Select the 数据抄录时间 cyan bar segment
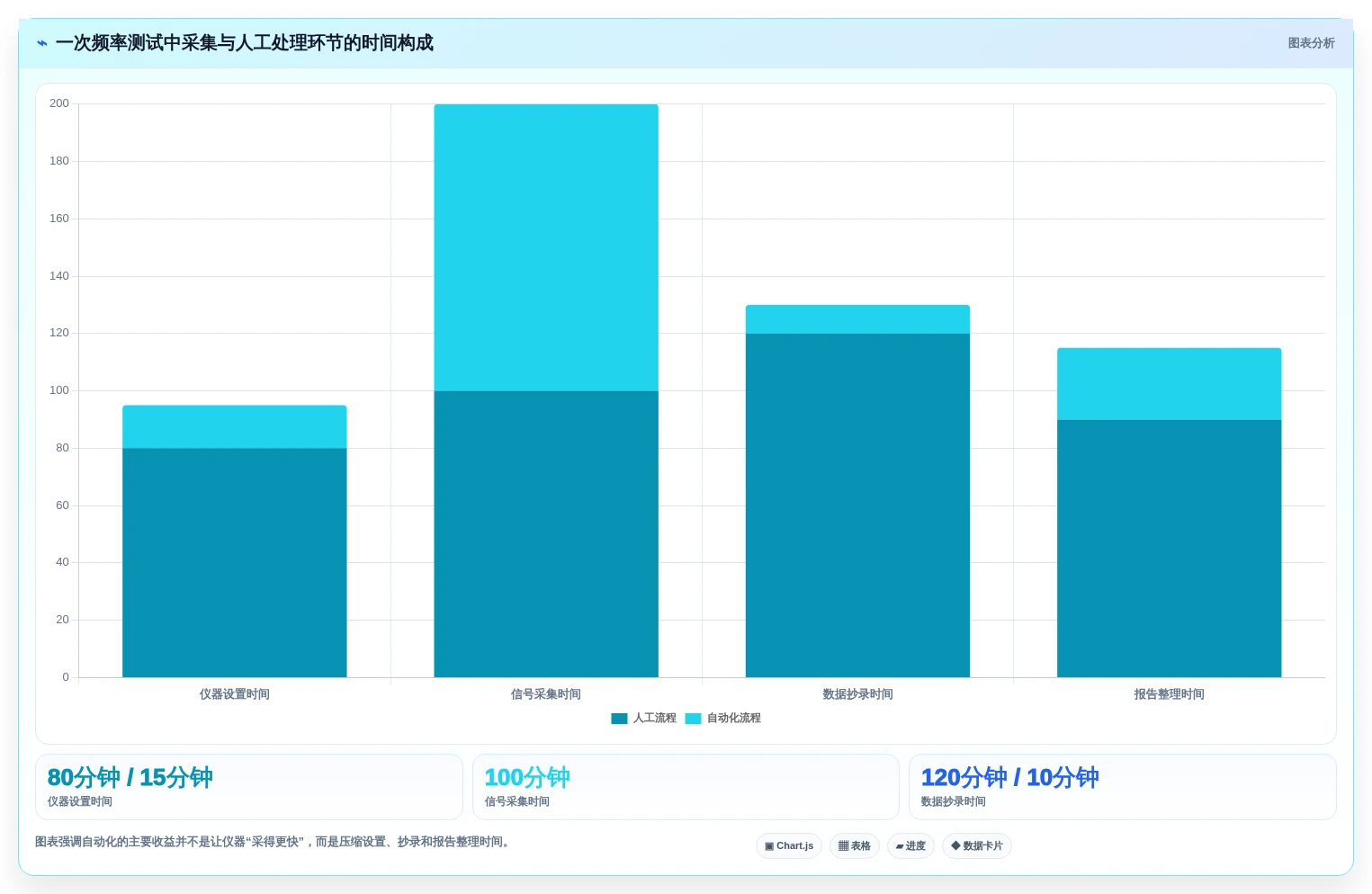The width and height of the screenshot is (1372, 894). (857, 319)
